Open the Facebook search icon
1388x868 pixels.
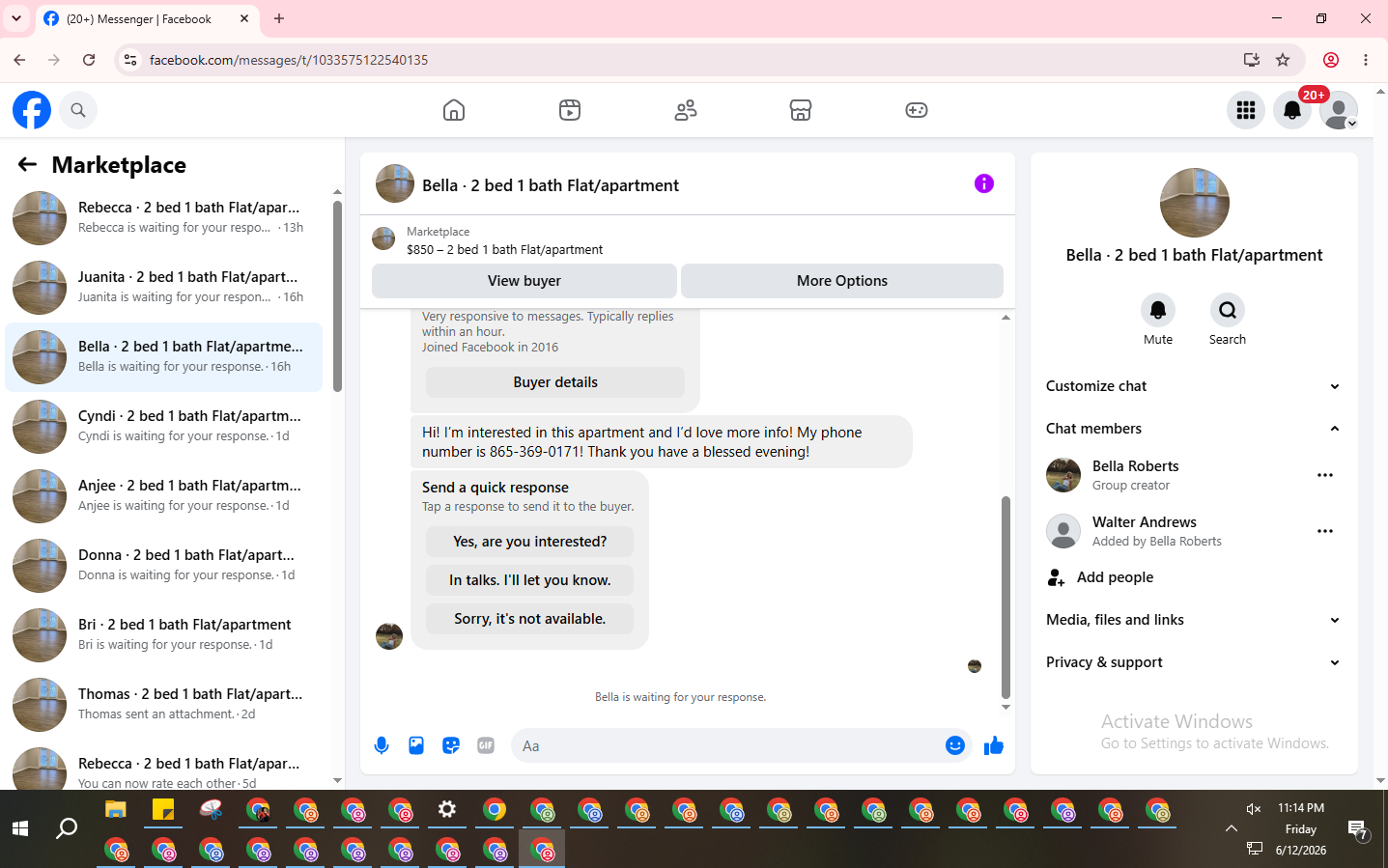pyautogui.click(x=78, y=110)
